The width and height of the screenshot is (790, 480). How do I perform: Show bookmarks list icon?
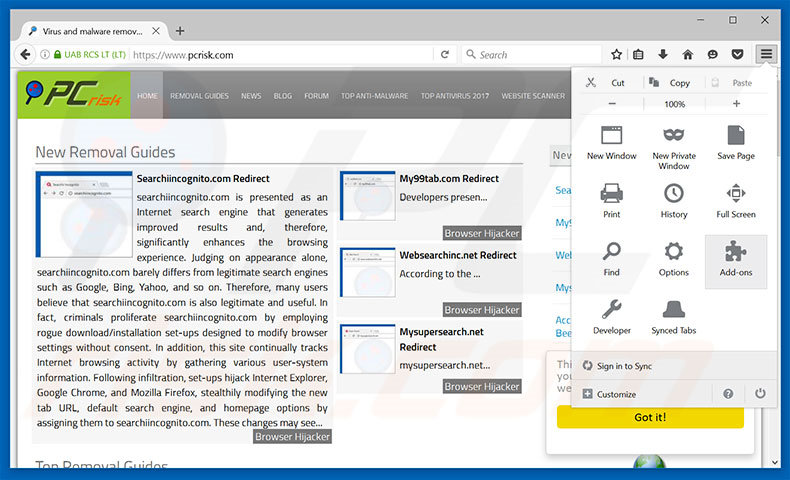[x=638, y=54]
